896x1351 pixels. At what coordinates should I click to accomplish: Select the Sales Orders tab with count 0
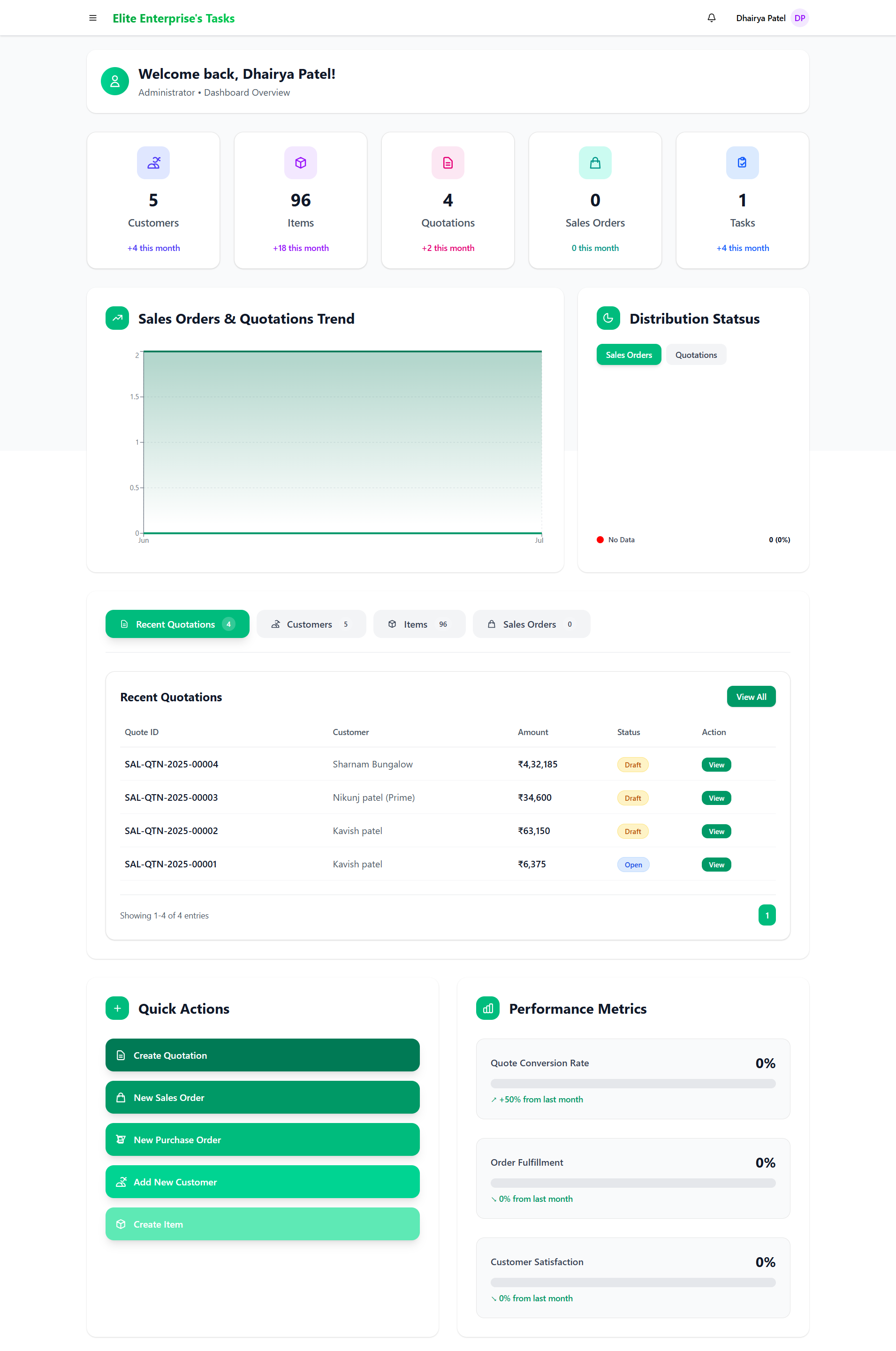(x=532, y=624)
